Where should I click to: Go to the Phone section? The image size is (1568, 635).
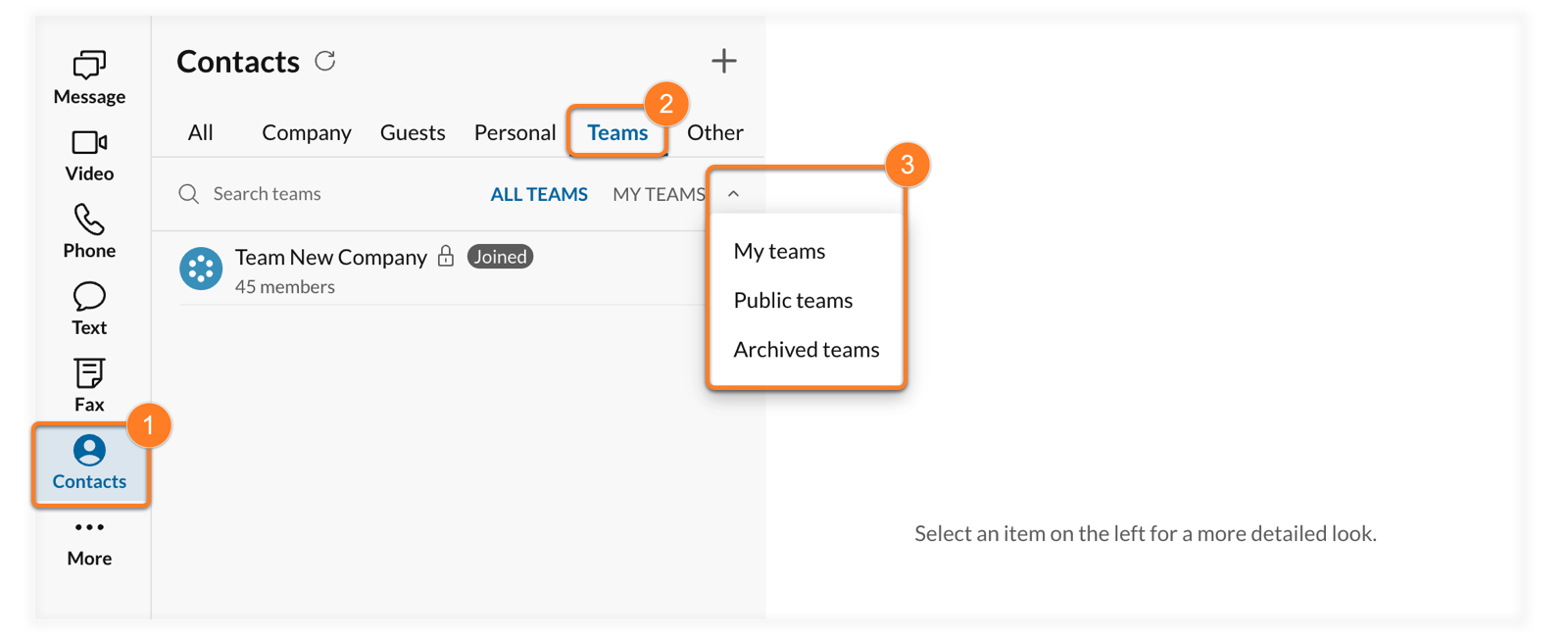tap(89, 231)
